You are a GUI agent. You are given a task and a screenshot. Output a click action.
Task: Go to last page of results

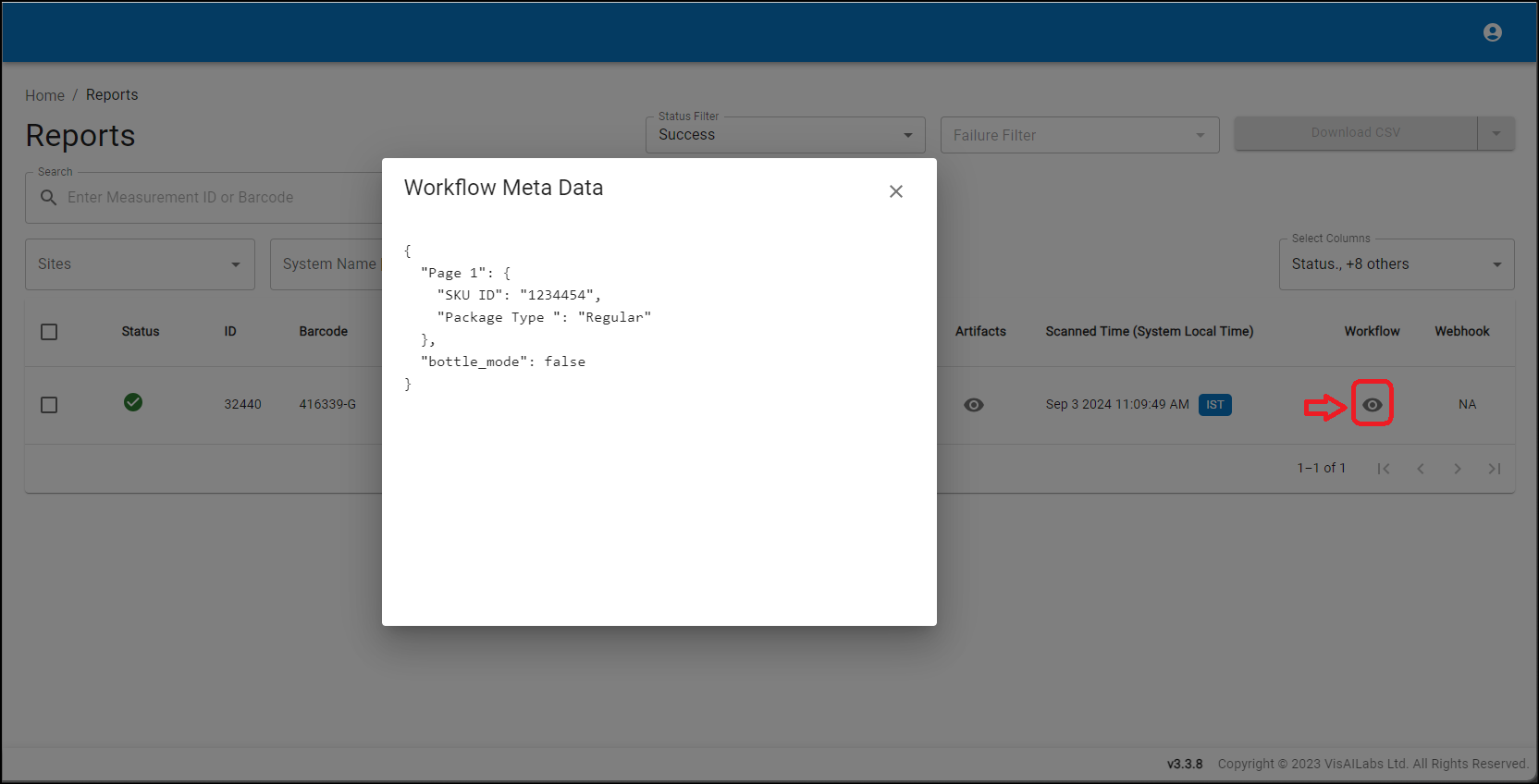point(1495,469)
